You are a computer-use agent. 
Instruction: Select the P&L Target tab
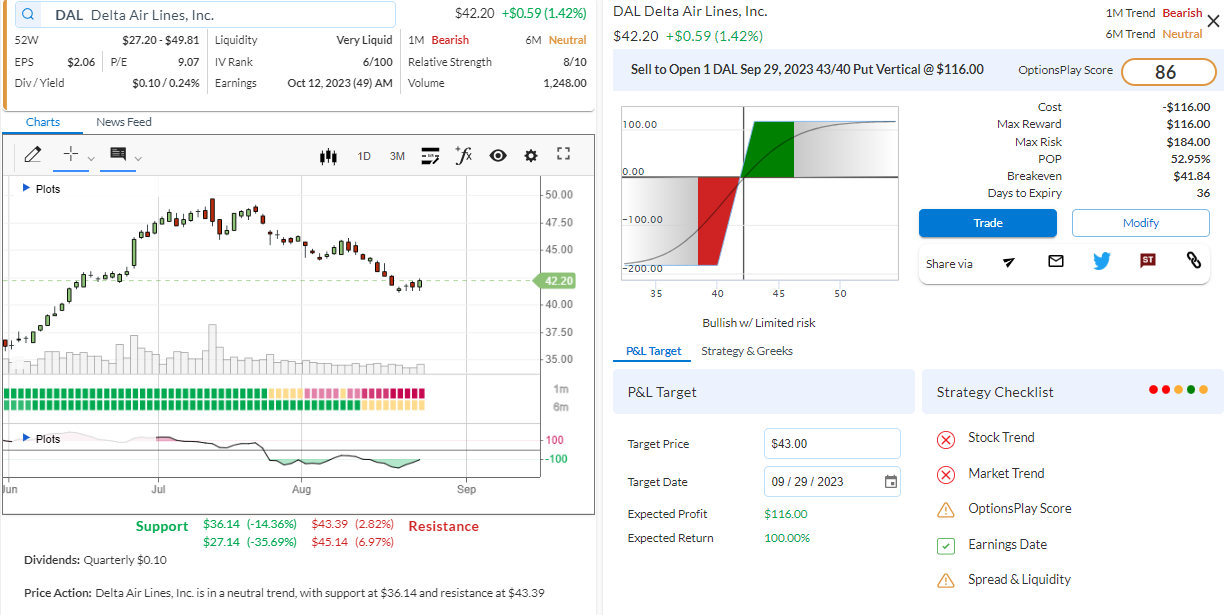pyautogui.click(x=653, y=351)
